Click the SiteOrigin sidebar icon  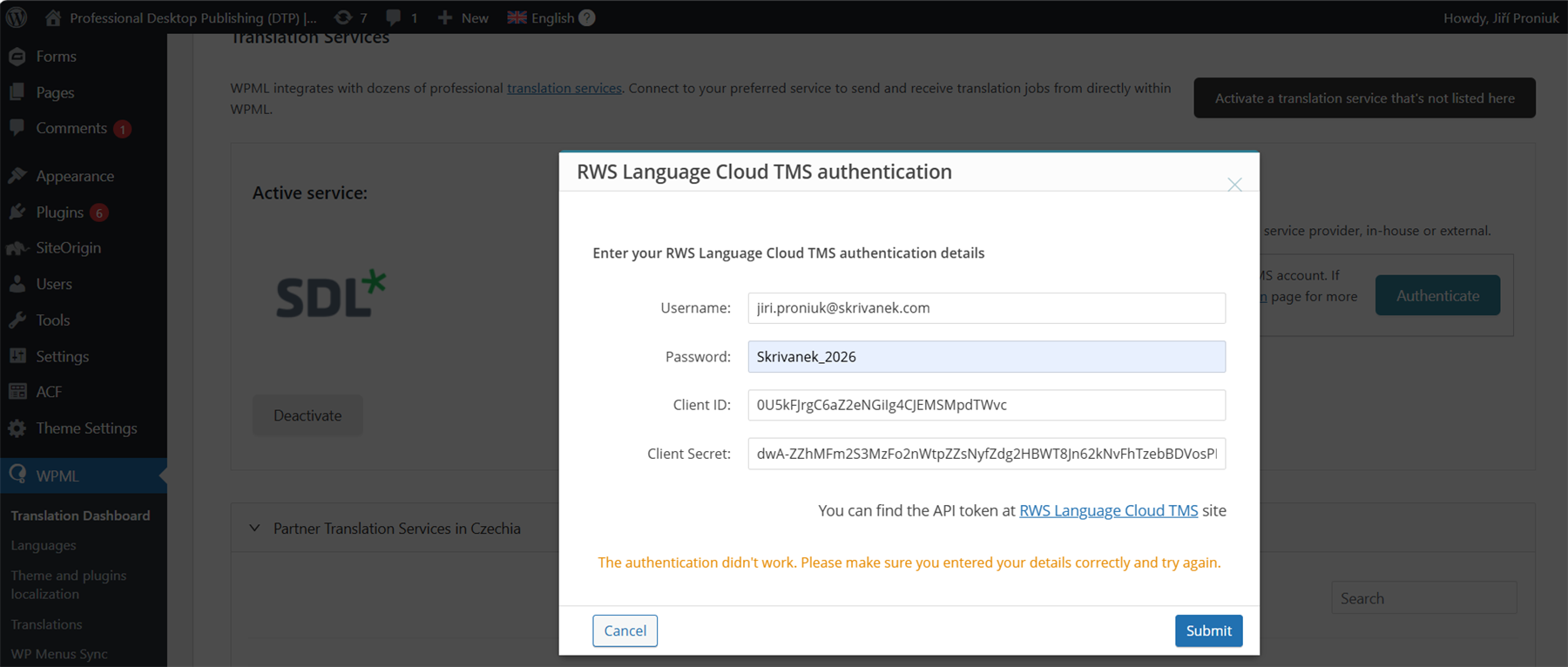pyautogui.click(x=17, y=248)
